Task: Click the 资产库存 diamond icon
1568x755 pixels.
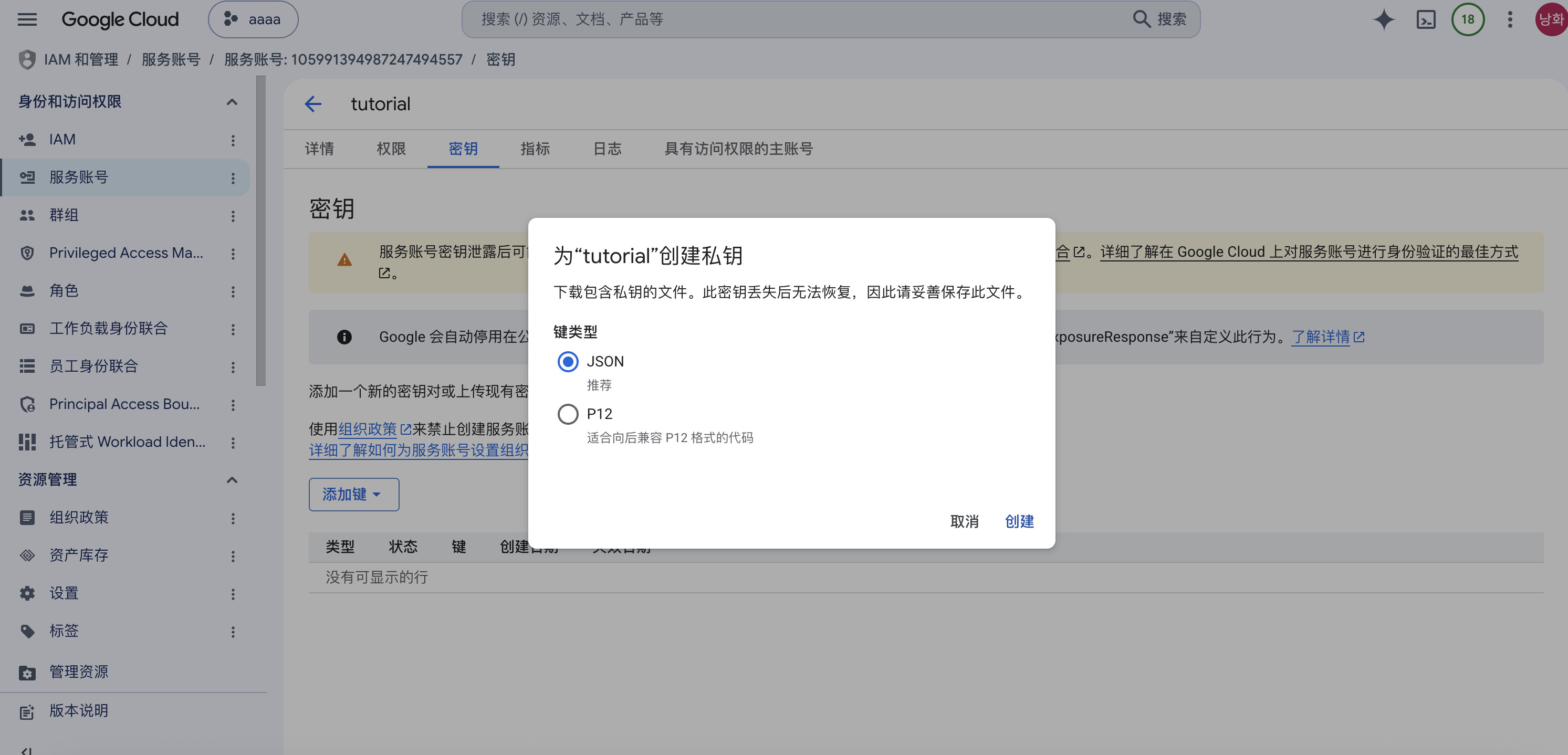Action: pos(27,555)
